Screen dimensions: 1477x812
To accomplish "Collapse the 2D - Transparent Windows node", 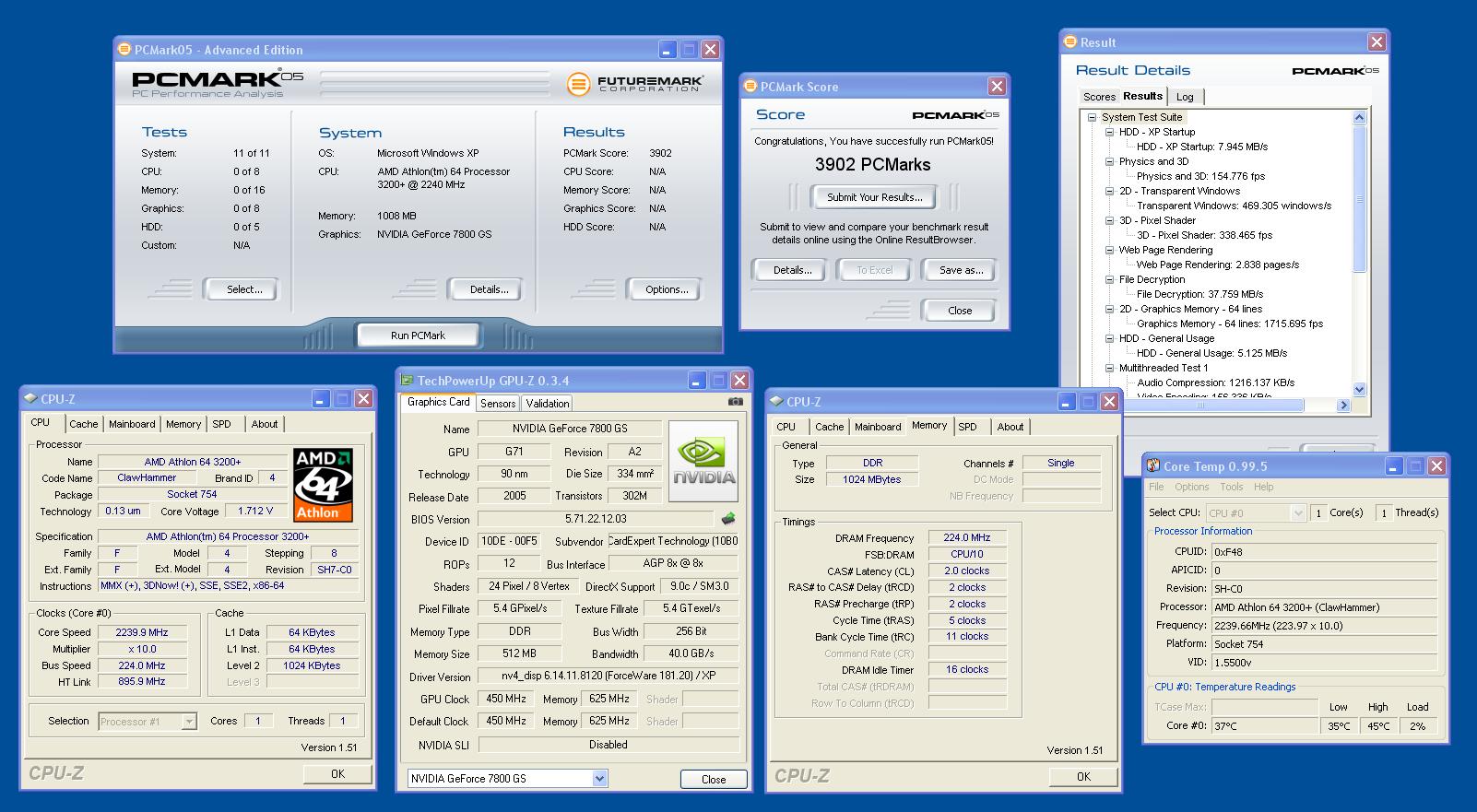I will tap(1110, 191).
